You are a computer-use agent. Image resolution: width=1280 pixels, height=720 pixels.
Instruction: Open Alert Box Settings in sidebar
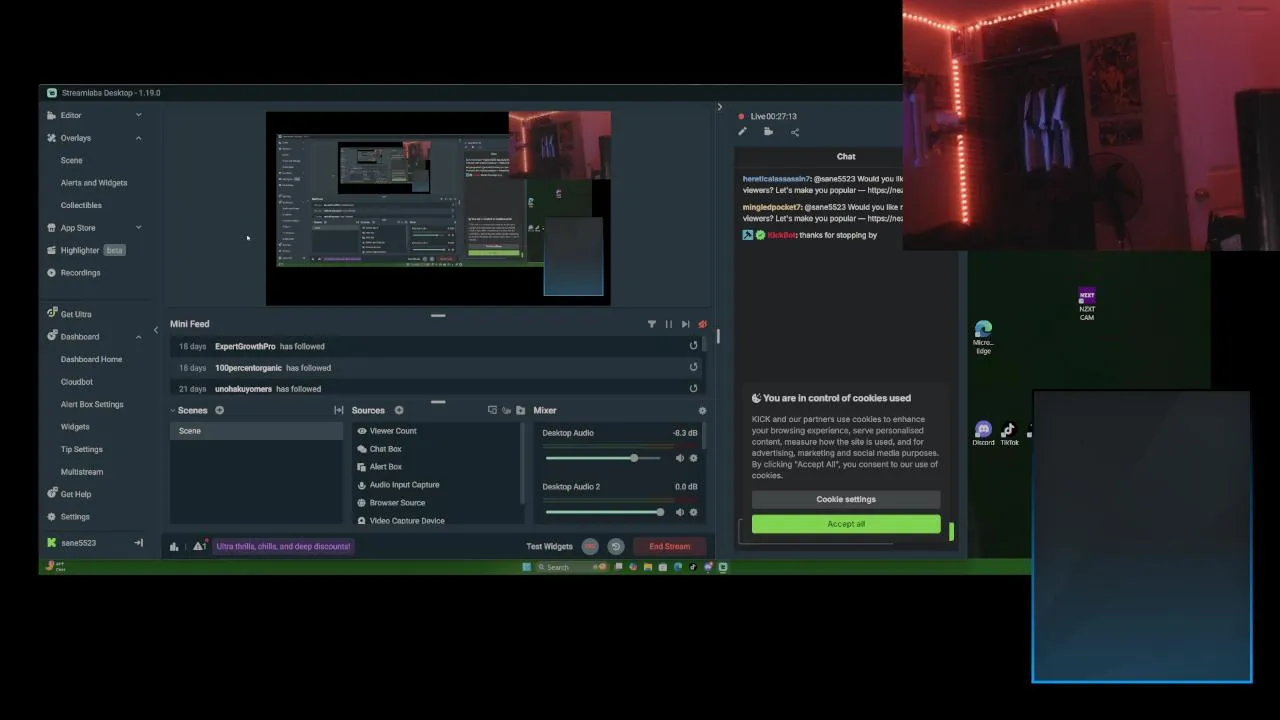click(x=92, y=404)
